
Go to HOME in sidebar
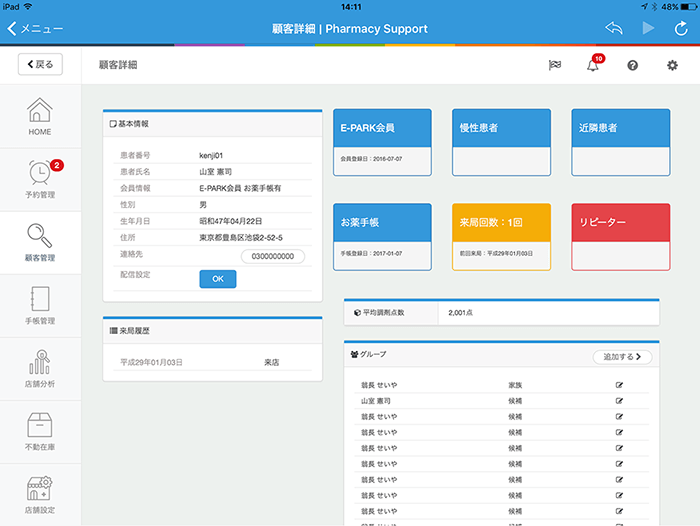click(40, 117)
